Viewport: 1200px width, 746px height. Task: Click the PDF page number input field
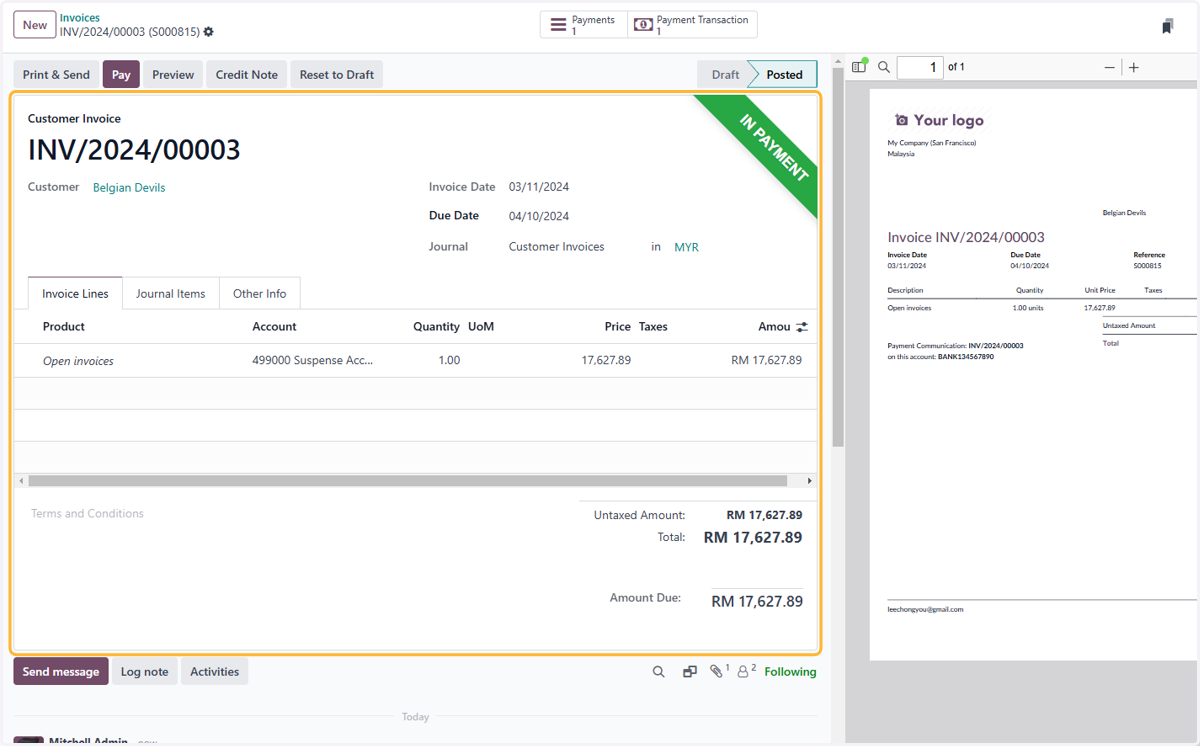pos(920,67)
